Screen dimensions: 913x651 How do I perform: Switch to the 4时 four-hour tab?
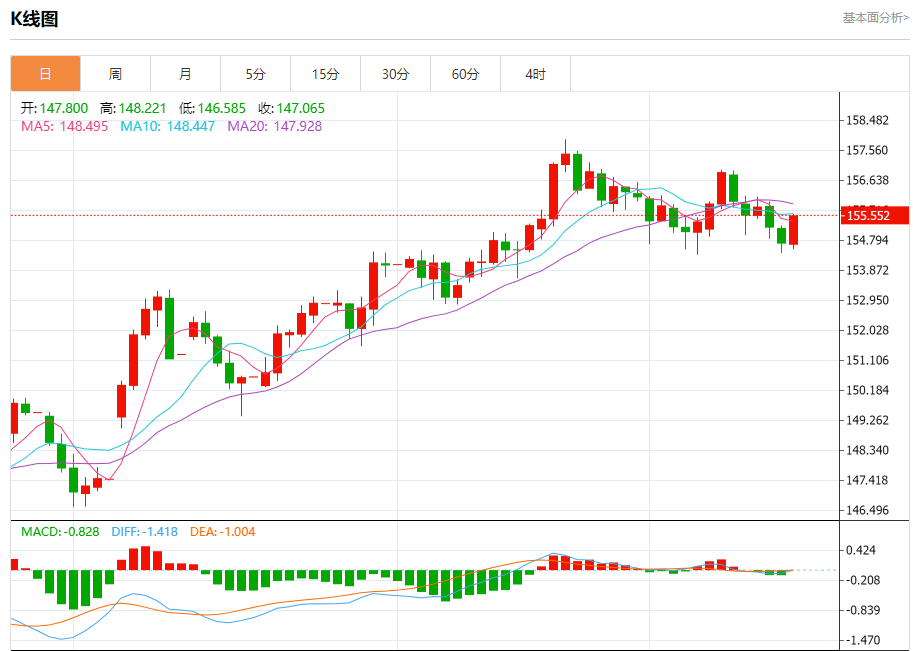(535, 74)
